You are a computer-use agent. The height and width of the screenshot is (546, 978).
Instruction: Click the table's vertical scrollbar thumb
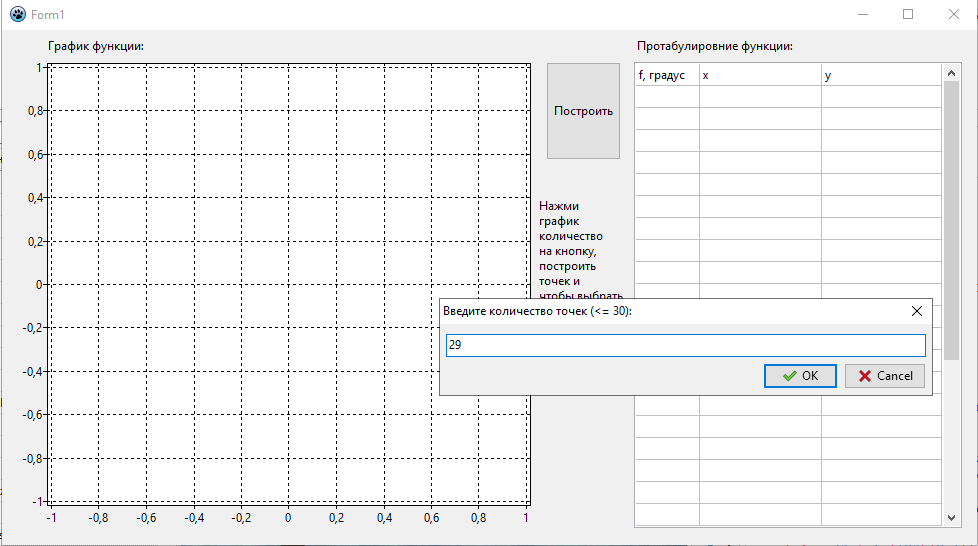click(x=951, y=220)
